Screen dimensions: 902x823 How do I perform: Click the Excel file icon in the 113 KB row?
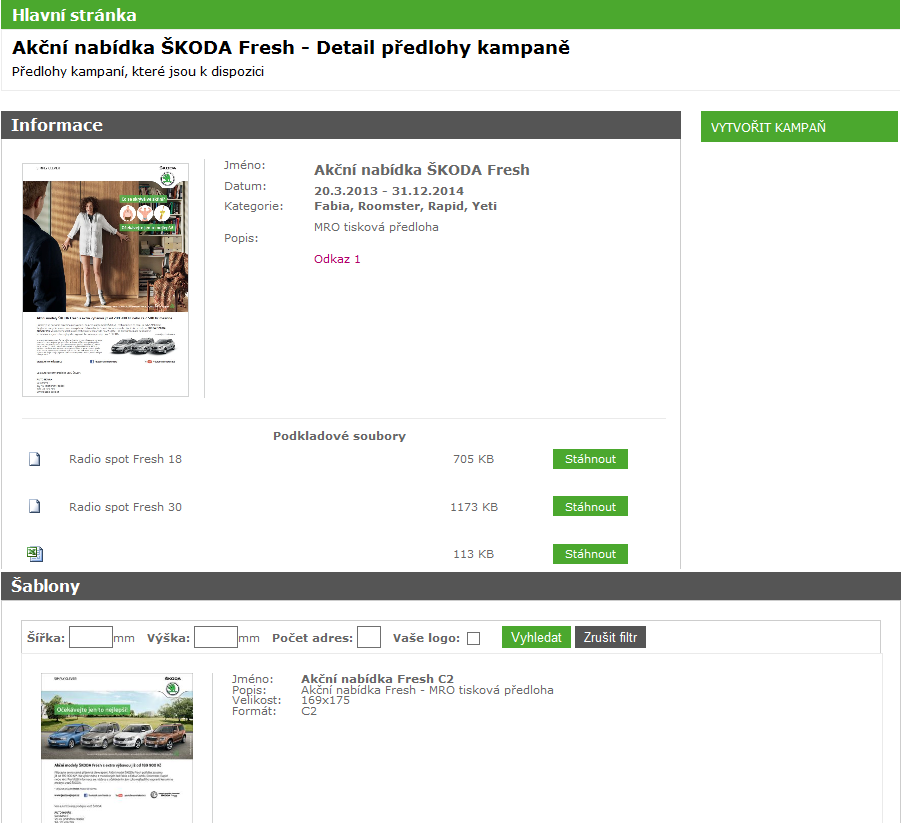[35, 554]
